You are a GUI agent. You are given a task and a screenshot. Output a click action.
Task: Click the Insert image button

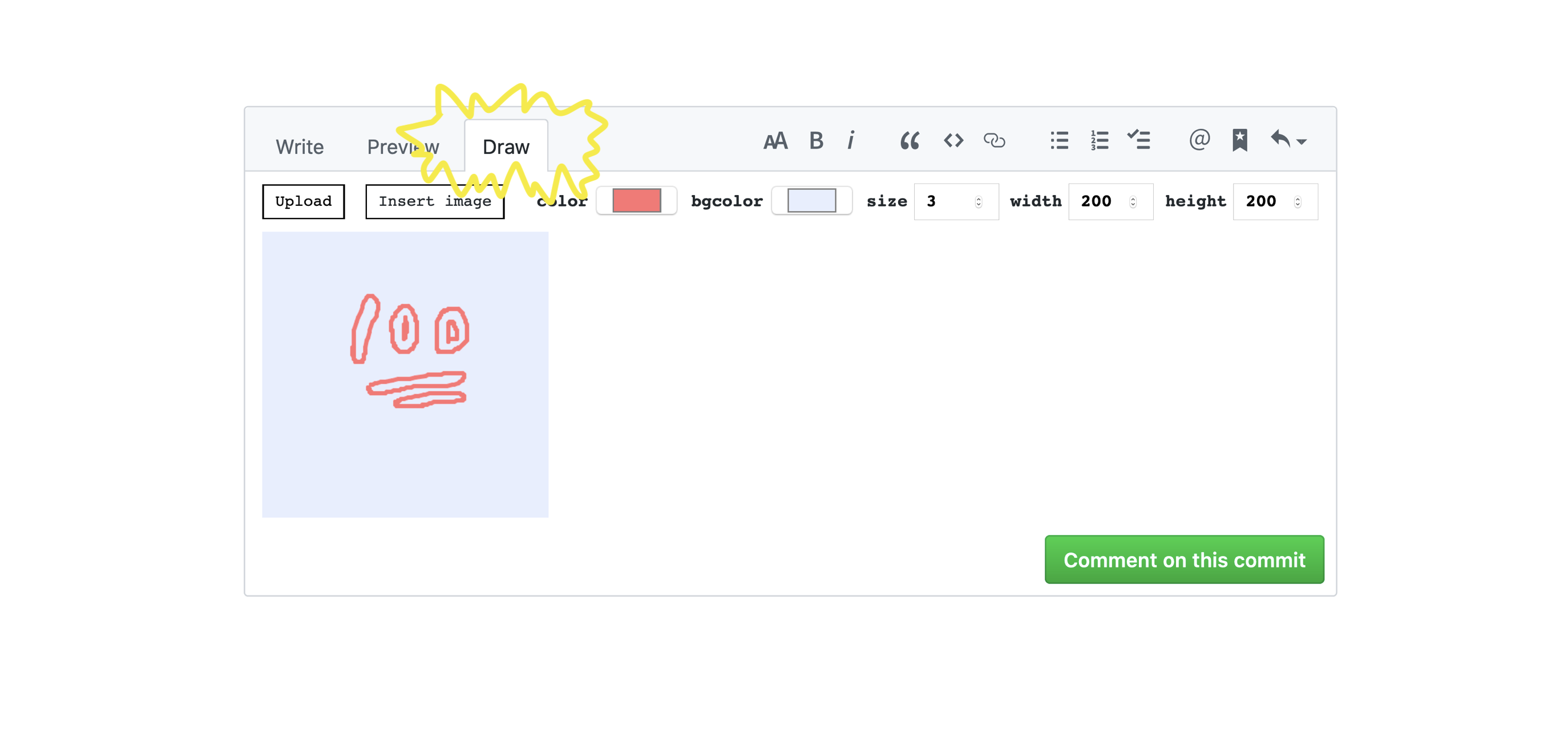click(x=435, y=200)
